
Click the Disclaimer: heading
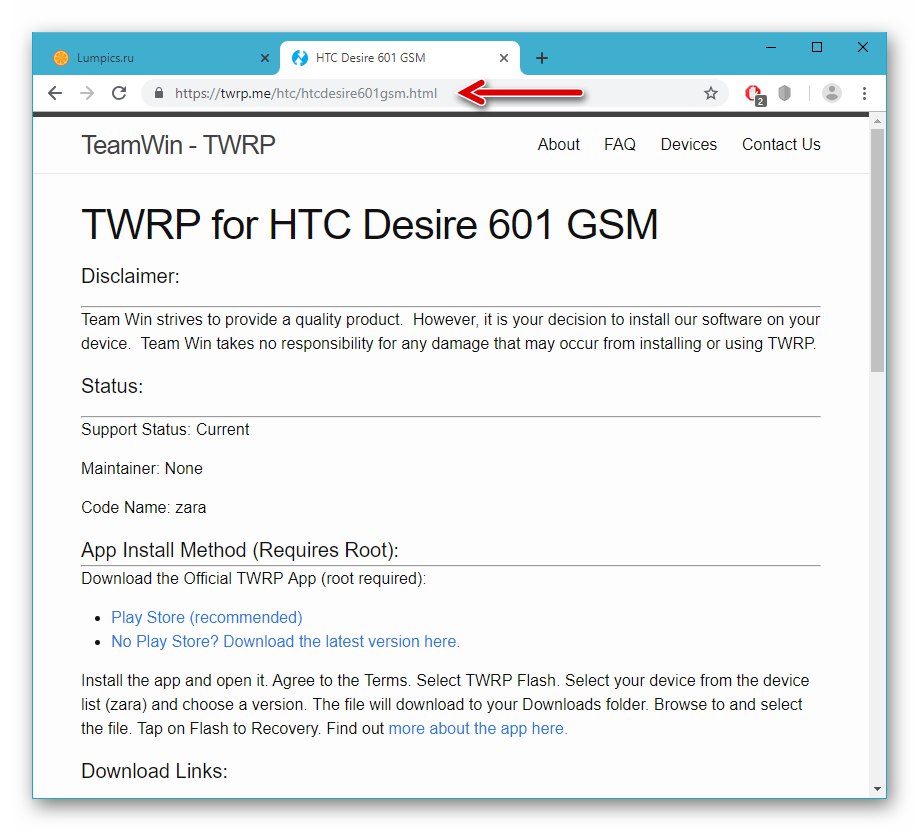130,276
